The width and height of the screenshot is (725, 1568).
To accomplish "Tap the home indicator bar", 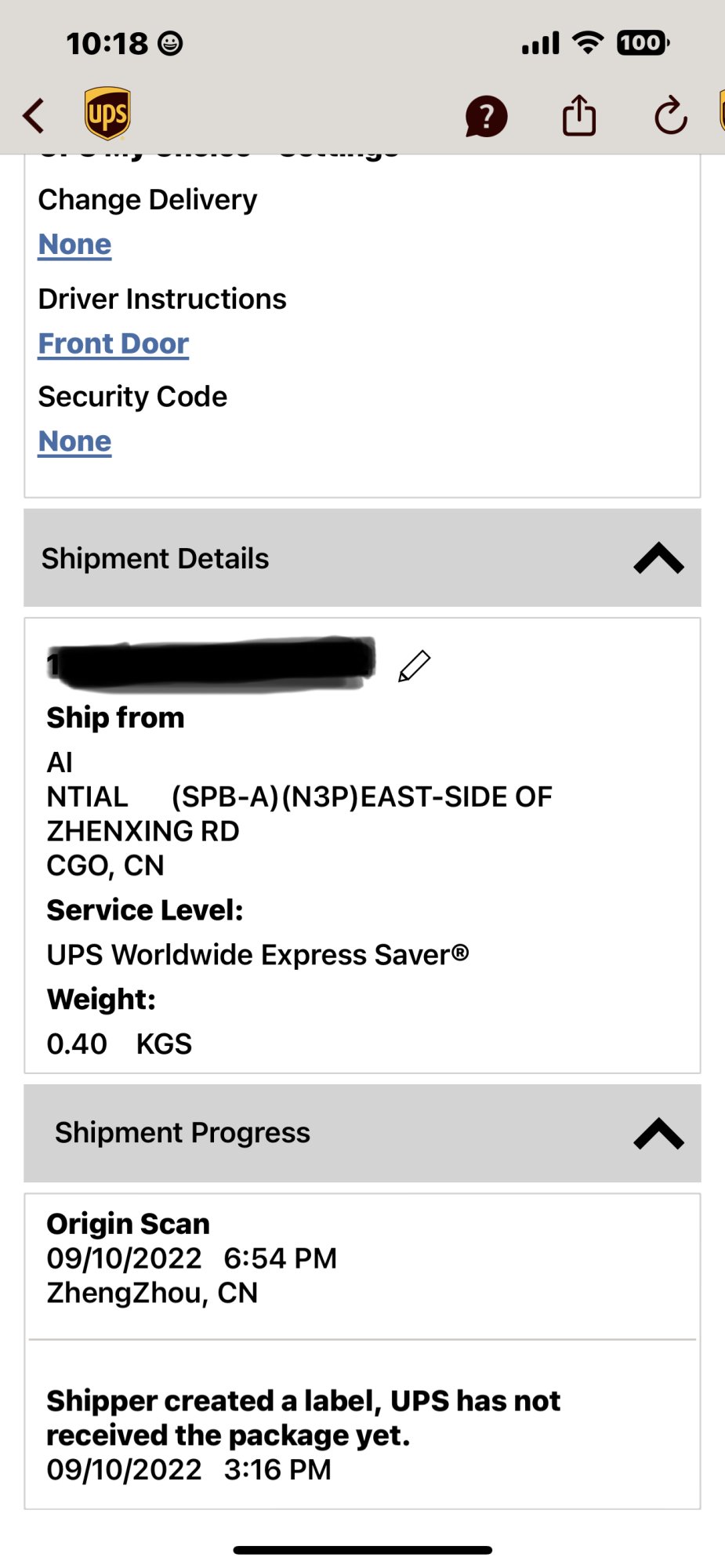I will click(362, 1550).
